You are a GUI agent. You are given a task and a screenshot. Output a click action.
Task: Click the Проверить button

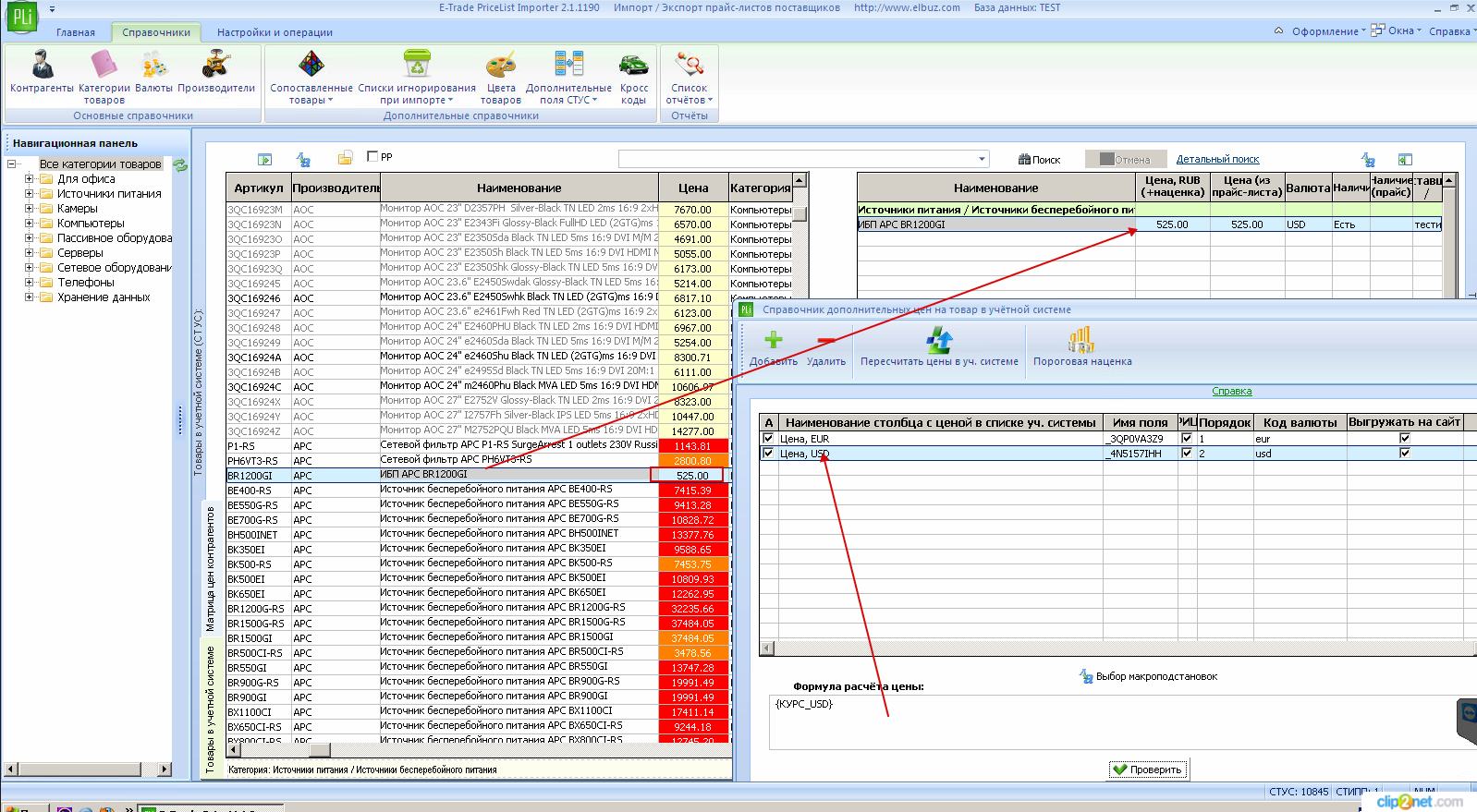(x=1148, y=770)
